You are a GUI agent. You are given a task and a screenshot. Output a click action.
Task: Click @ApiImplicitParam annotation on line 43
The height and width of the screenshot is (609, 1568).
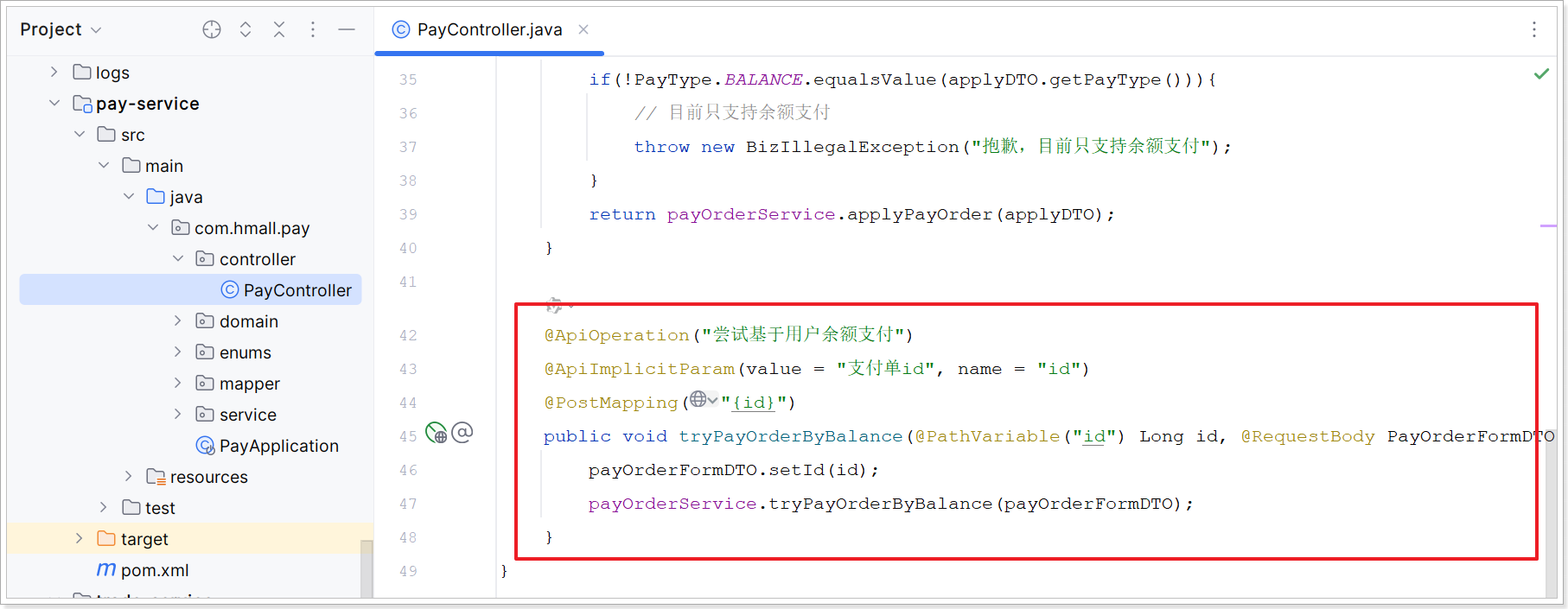(x=639, y=370)
